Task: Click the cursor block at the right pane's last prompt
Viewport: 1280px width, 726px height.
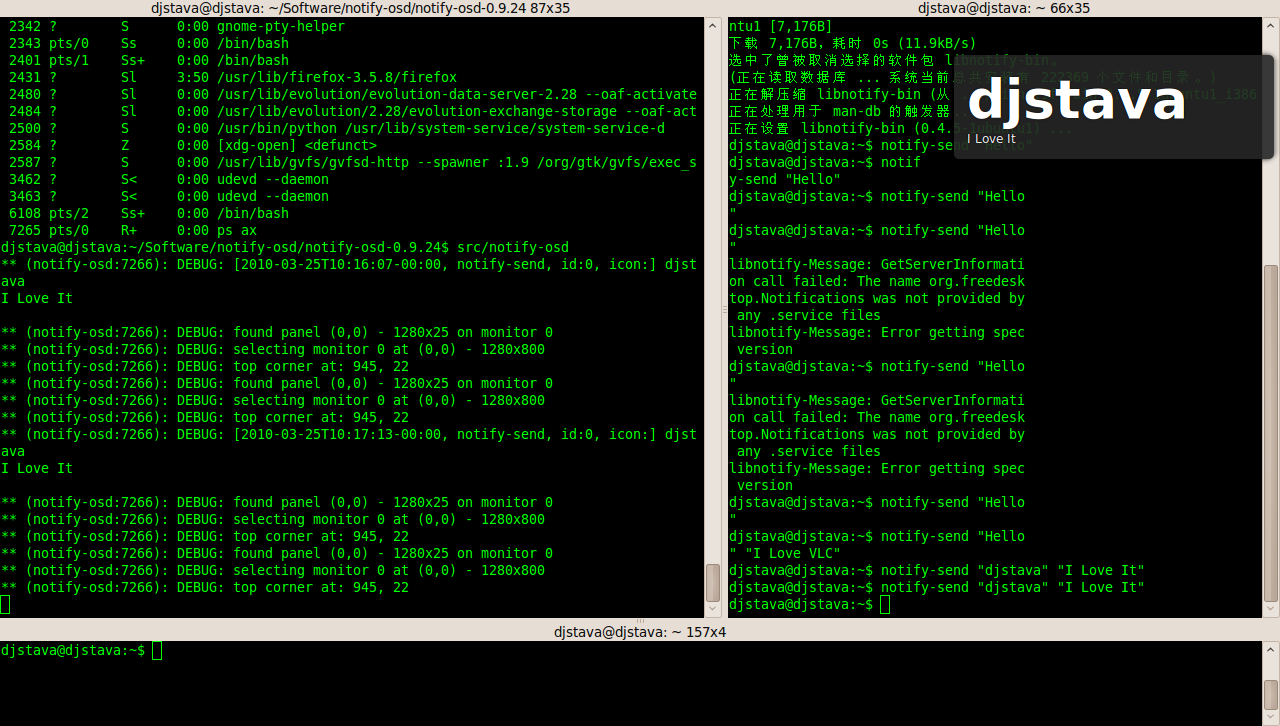Action: [885, 604]
